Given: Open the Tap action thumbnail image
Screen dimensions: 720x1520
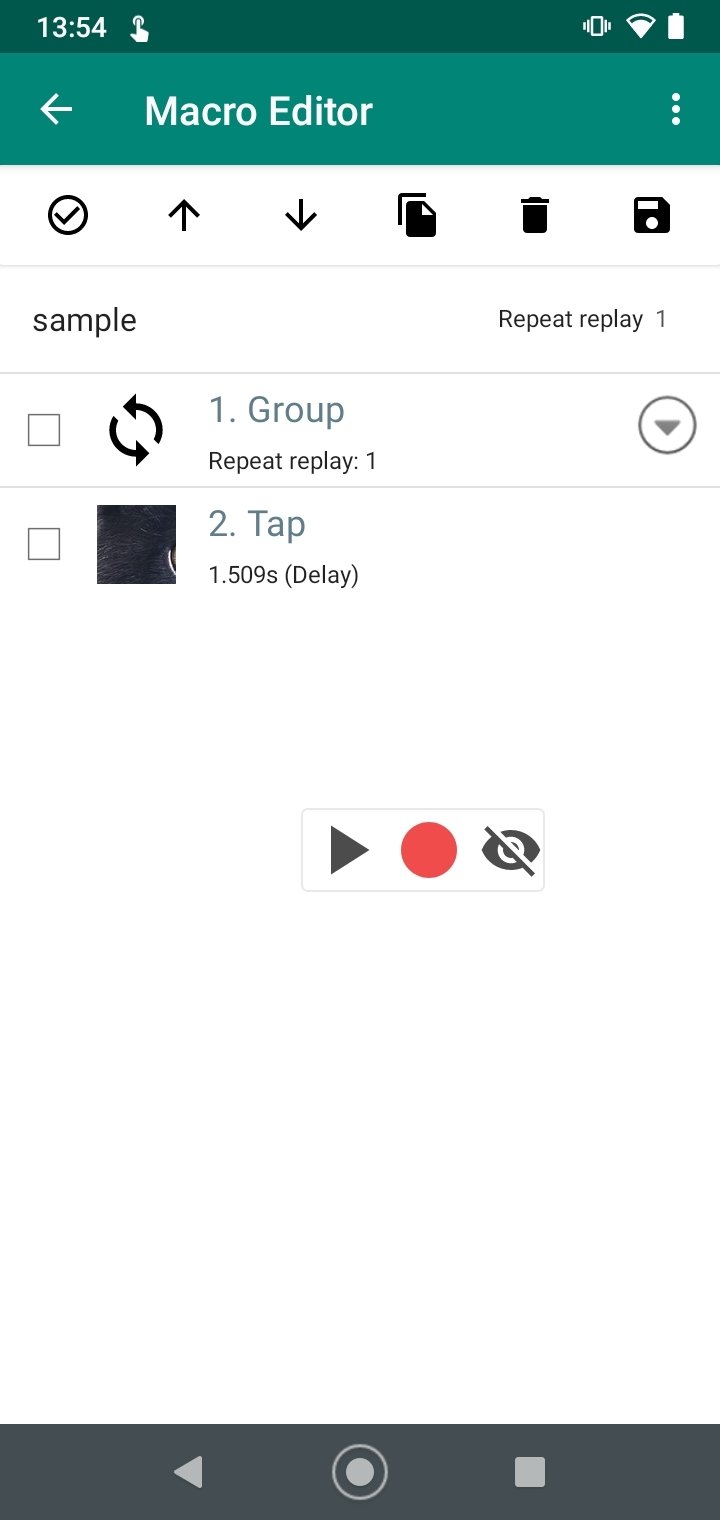Looking at the screenshot, I should 136,544.
